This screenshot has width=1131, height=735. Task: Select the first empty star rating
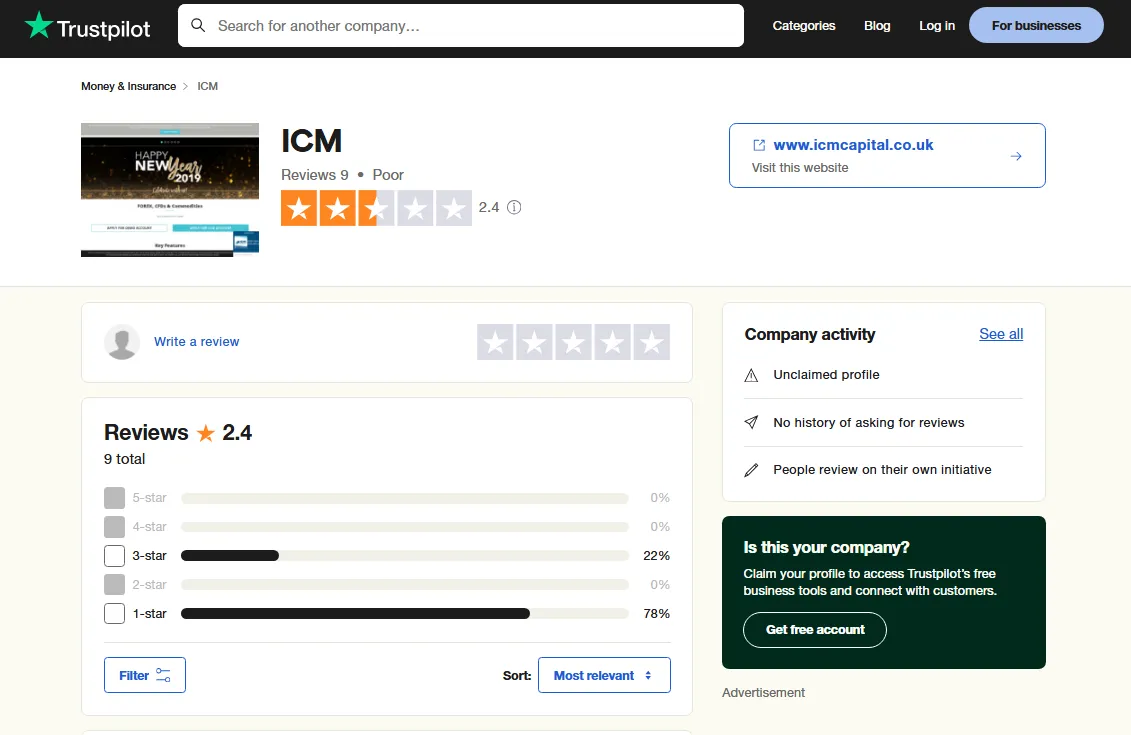pyautogui.click(x=496, y=342)
